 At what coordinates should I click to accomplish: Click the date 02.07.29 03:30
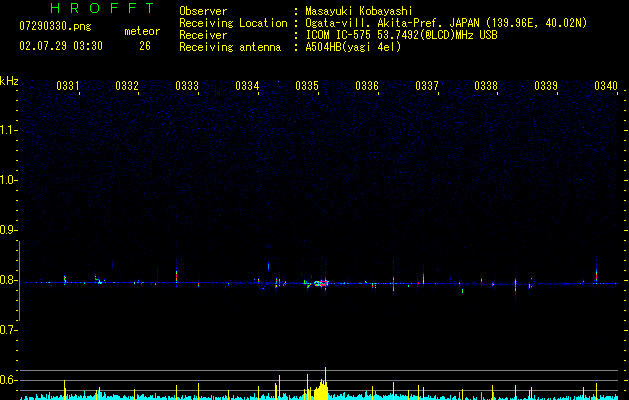pos(61,46)
